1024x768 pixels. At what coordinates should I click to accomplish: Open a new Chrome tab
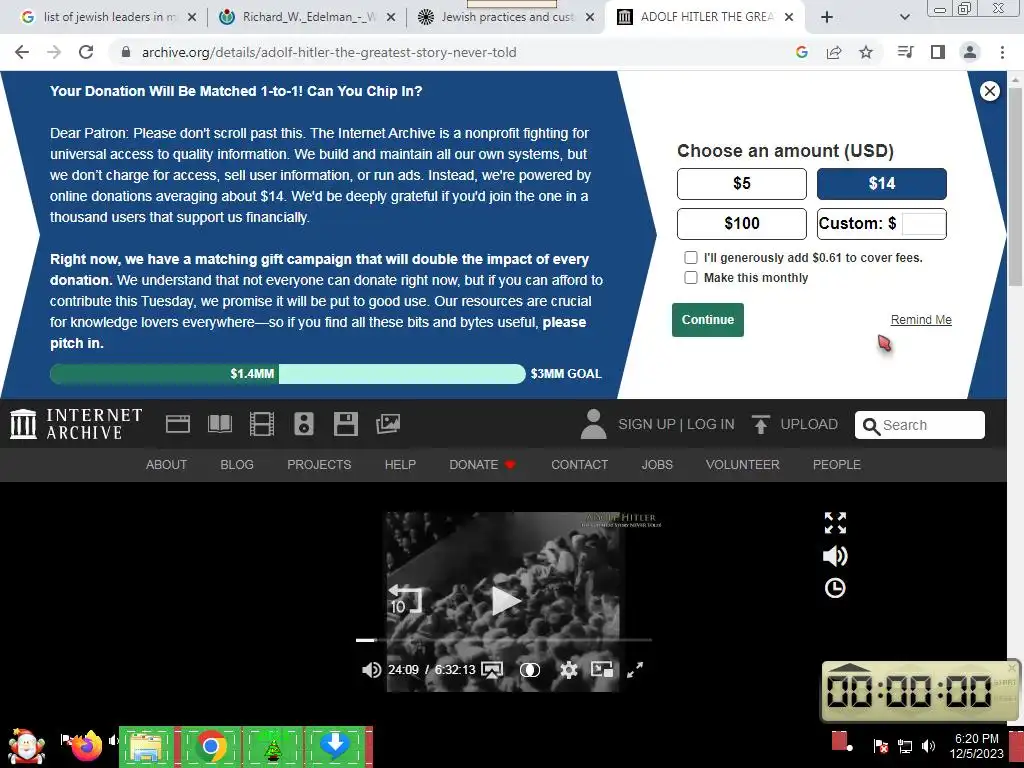827,18
